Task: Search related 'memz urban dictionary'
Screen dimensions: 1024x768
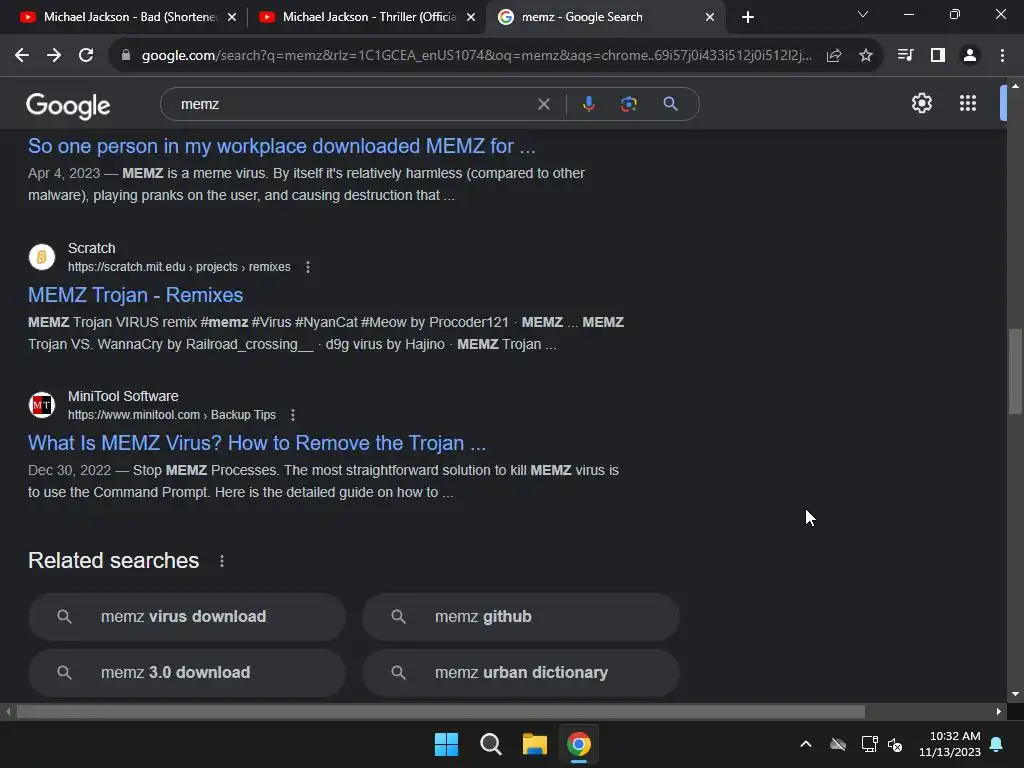Action: tap(520, 673)
